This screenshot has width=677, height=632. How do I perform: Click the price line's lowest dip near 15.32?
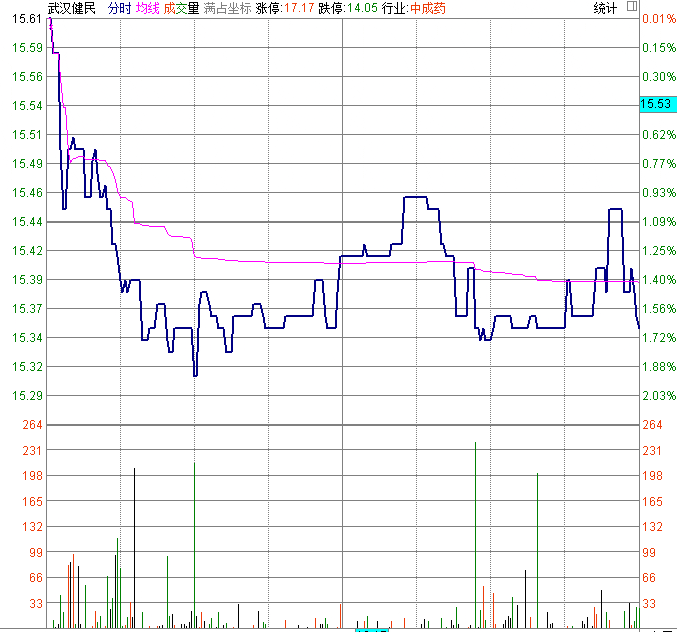[195, 375]
